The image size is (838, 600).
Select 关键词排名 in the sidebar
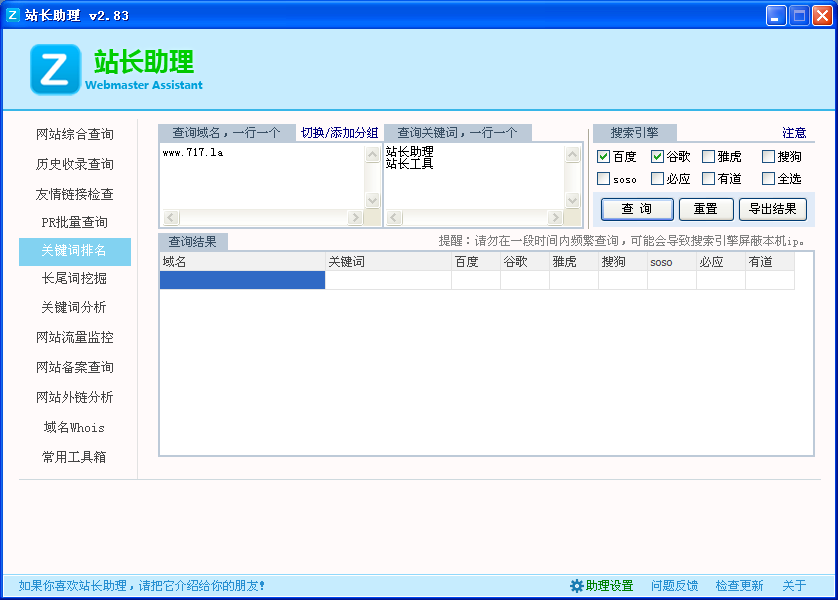(x=75, y=252)
